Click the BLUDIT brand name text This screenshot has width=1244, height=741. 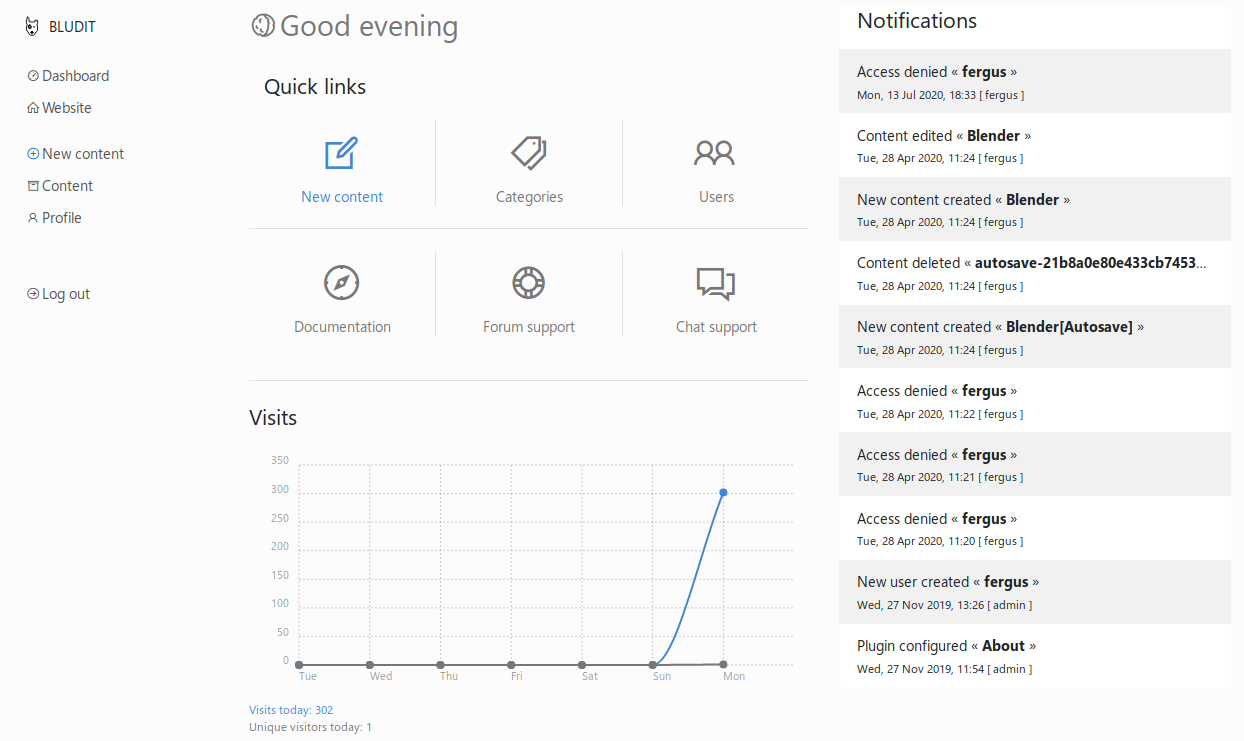point(72,27)
